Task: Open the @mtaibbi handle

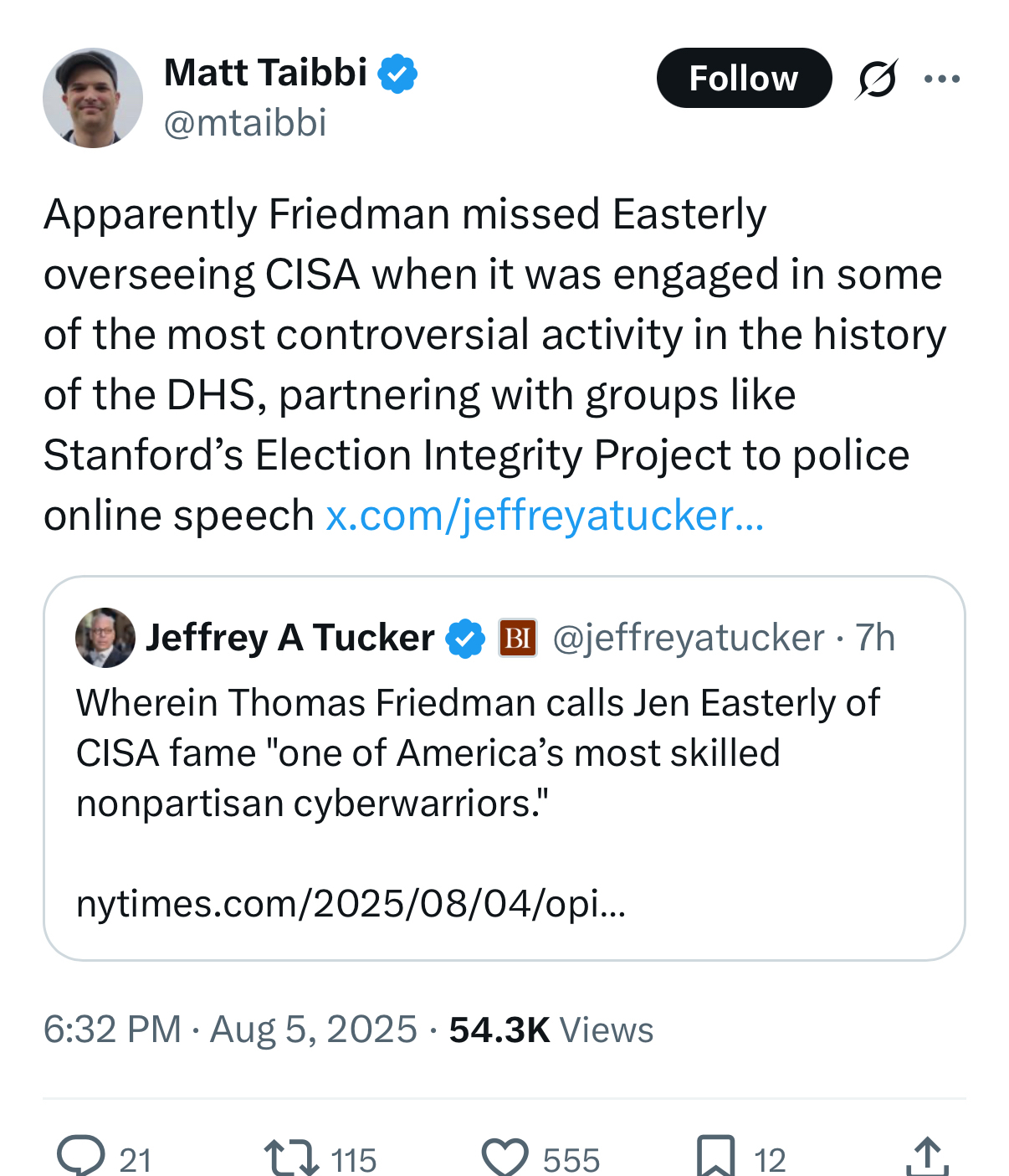Action: coord(245,123)
